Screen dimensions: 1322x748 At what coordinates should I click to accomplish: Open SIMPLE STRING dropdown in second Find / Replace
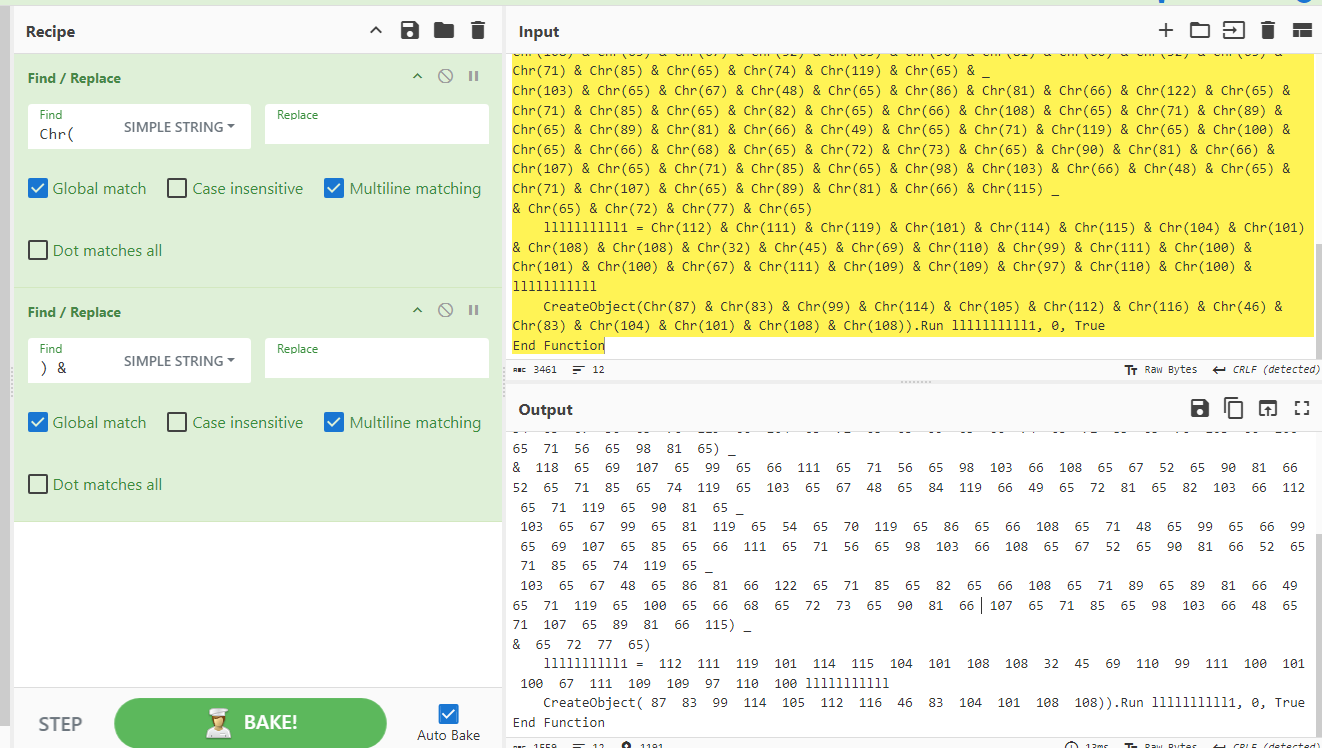[180, 361]
